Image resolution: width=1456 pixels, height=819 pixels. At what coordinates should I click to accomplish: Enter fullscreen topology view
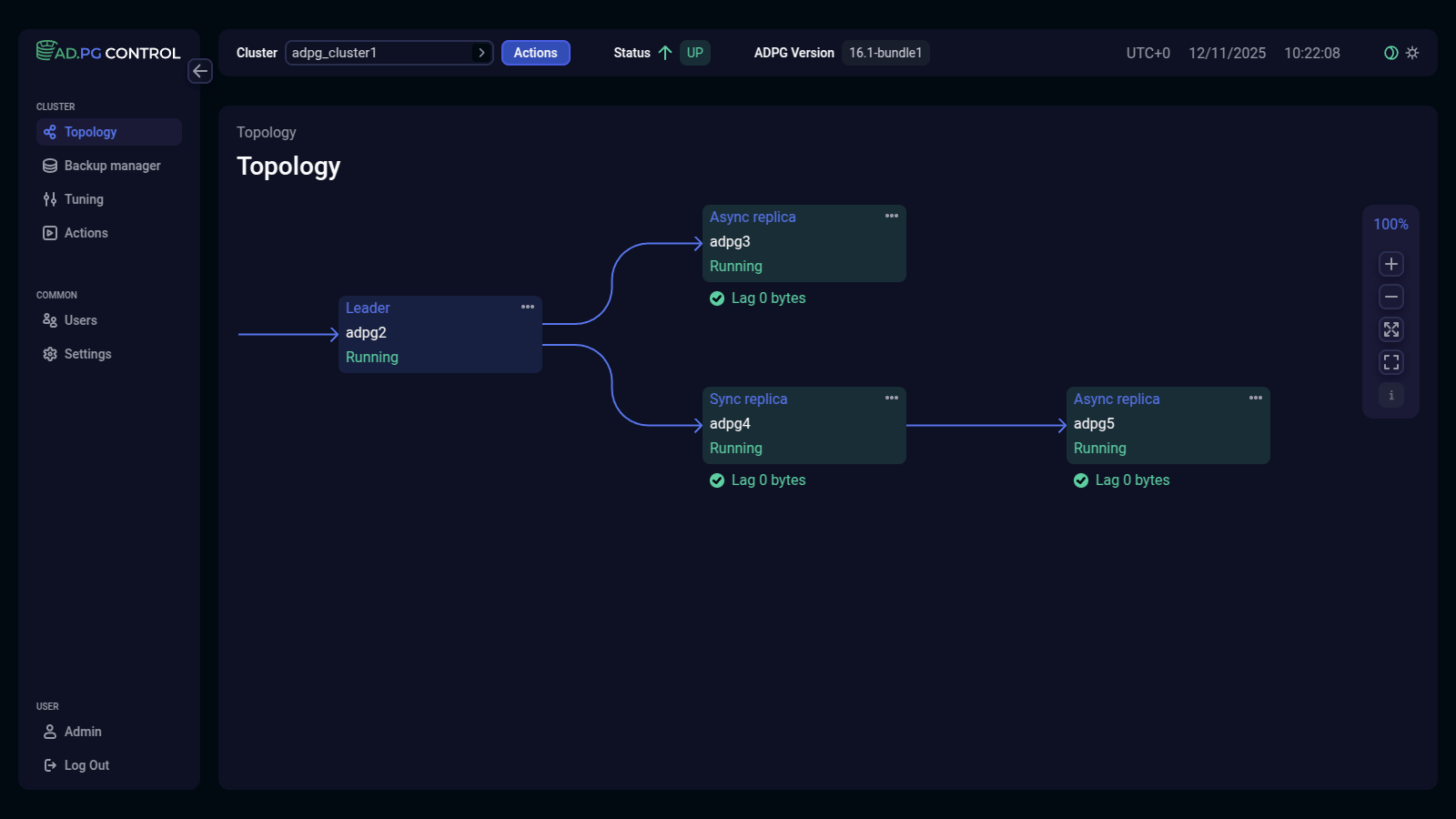tap(1390, 362)
